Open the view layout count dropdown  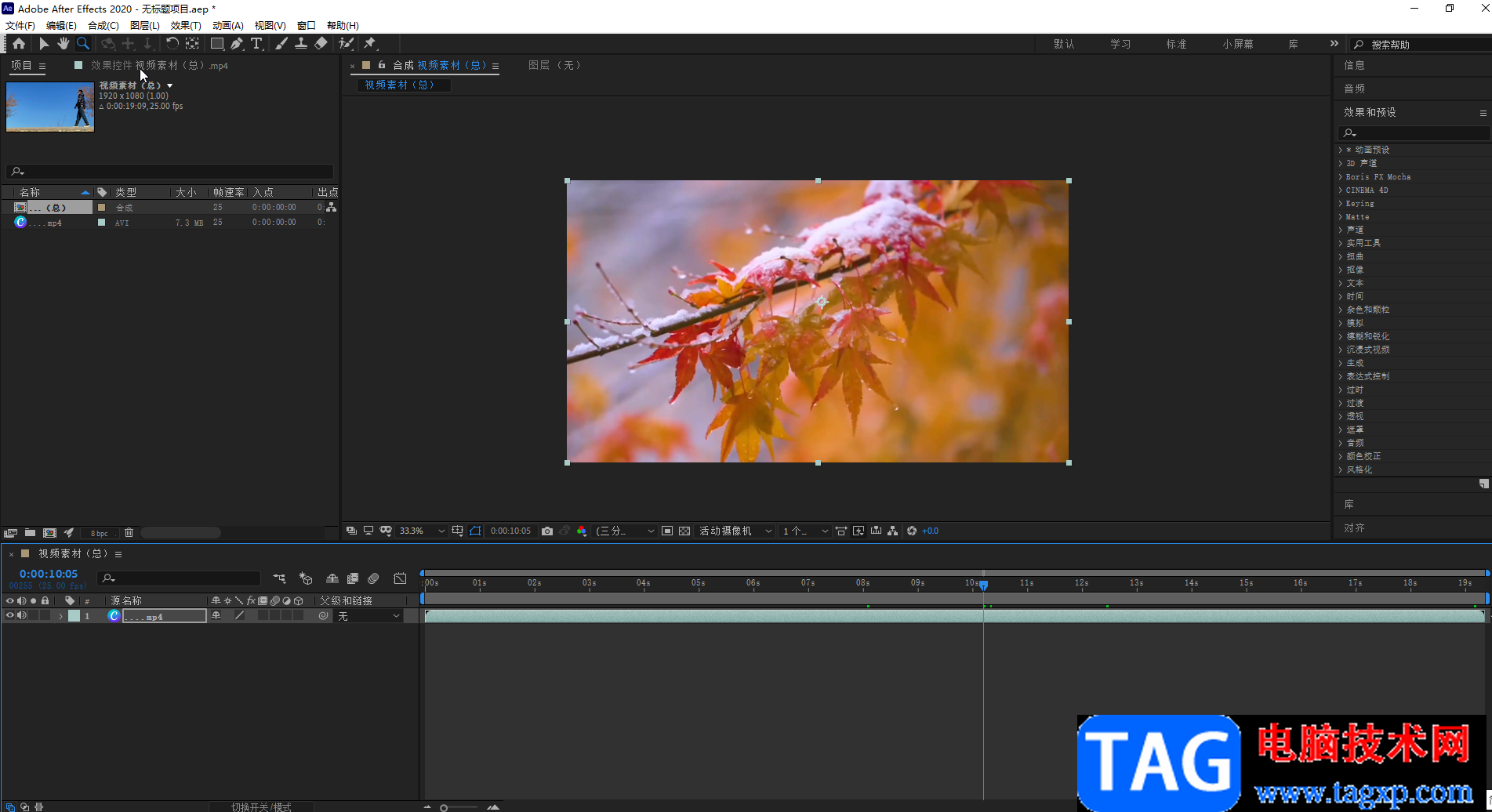805,531
